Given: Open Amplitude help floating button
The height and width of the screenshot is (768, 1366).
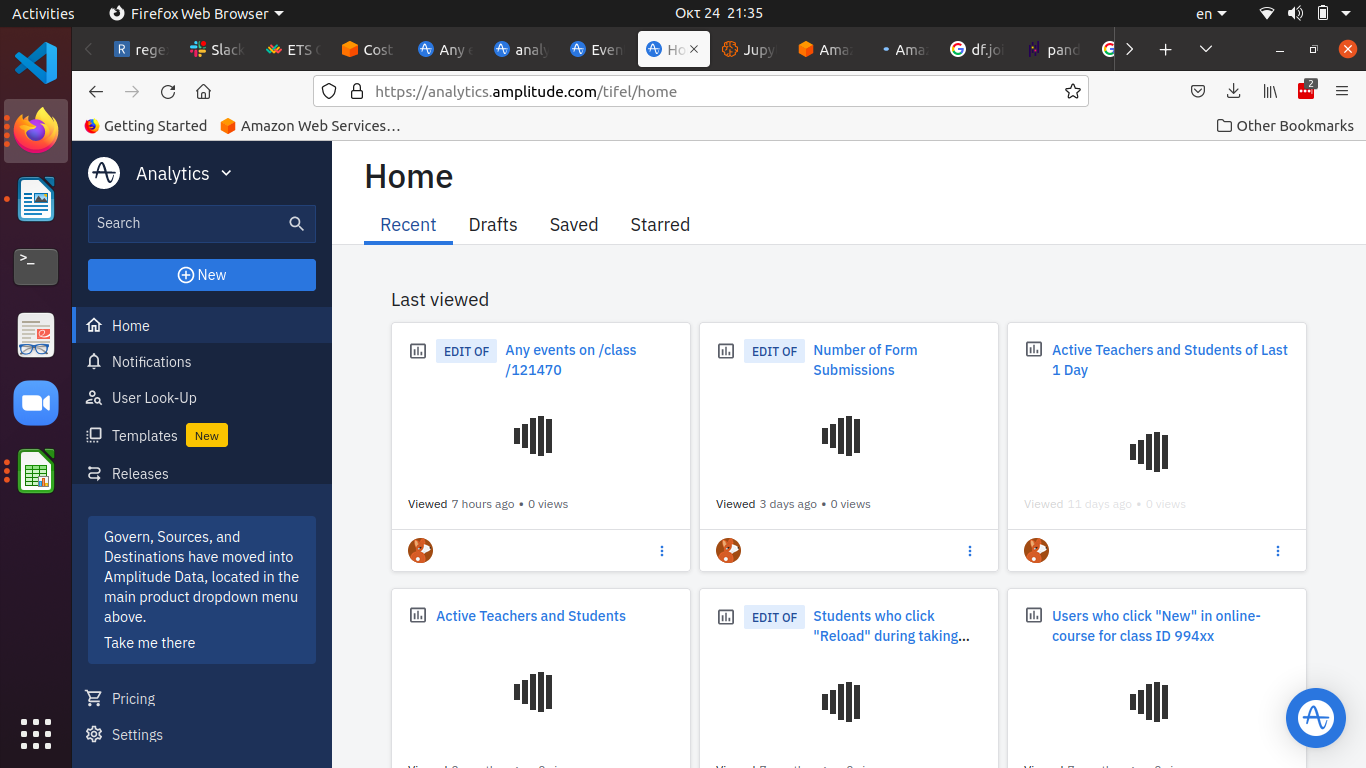Looking at the screenshot, I should [x=1315, y=717].
